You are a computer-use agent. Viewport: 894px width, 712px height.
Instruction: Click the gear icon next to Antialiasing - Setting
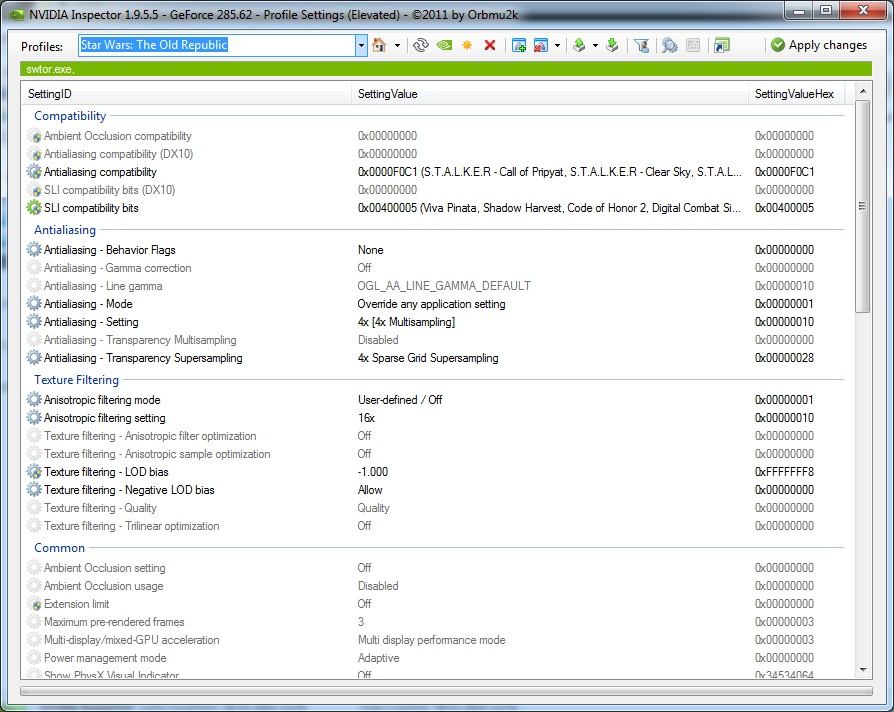pos(34,322)
